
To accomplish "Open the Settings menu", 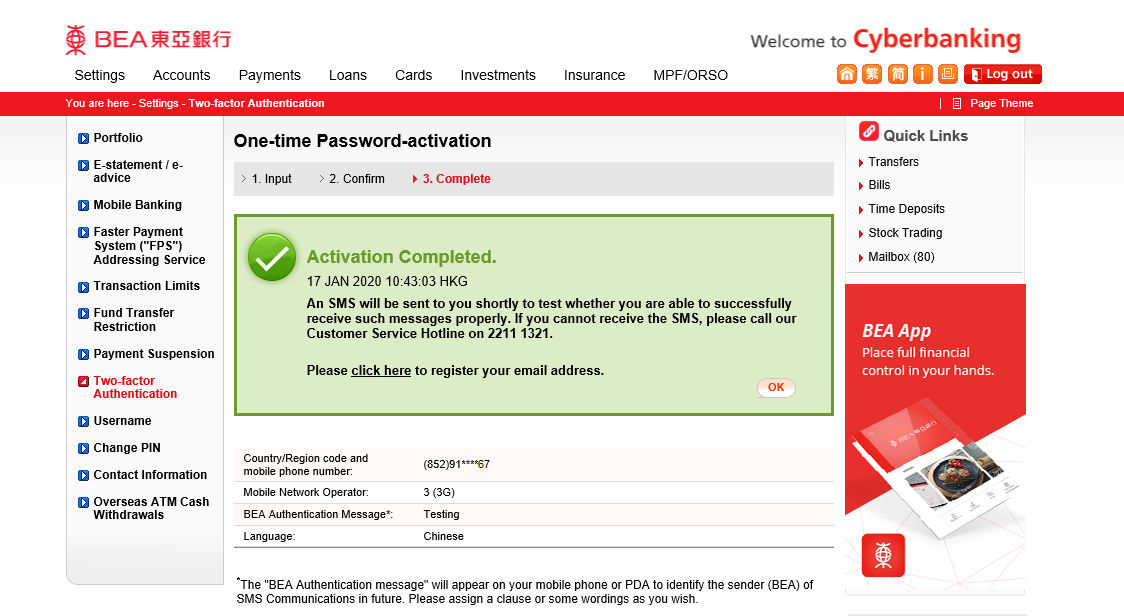I will [100, 75].
